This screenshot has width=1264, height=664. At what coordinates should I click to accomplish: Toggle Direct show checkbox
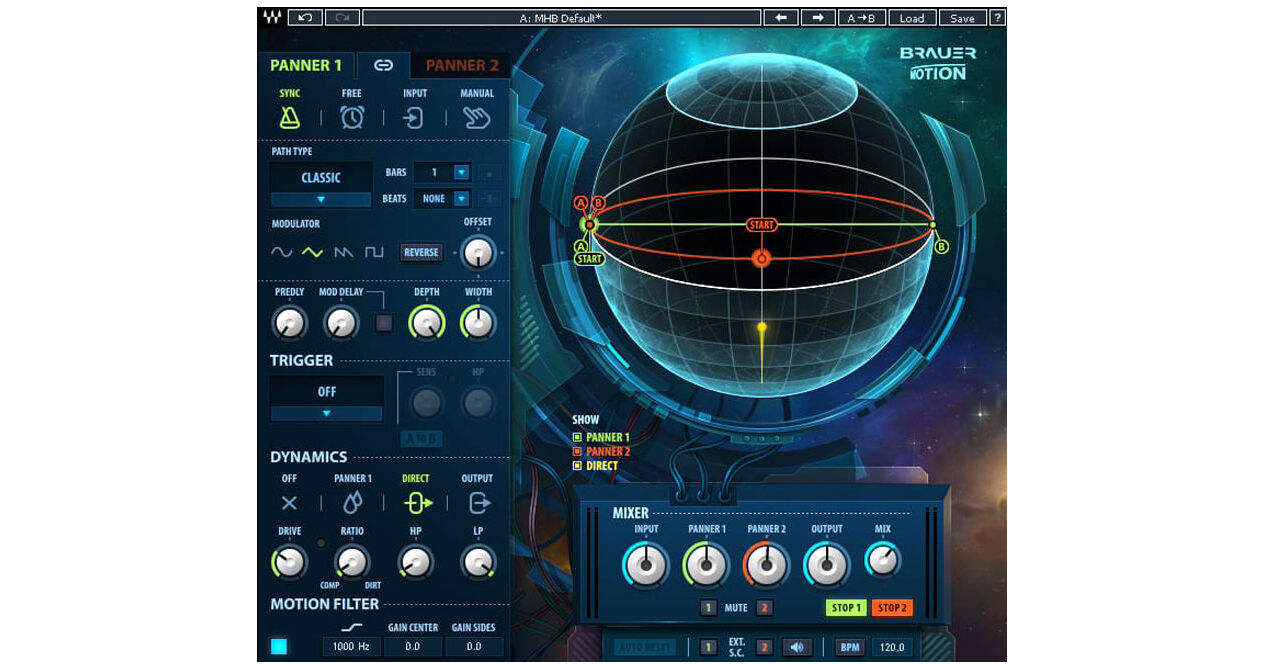(577, 465)
